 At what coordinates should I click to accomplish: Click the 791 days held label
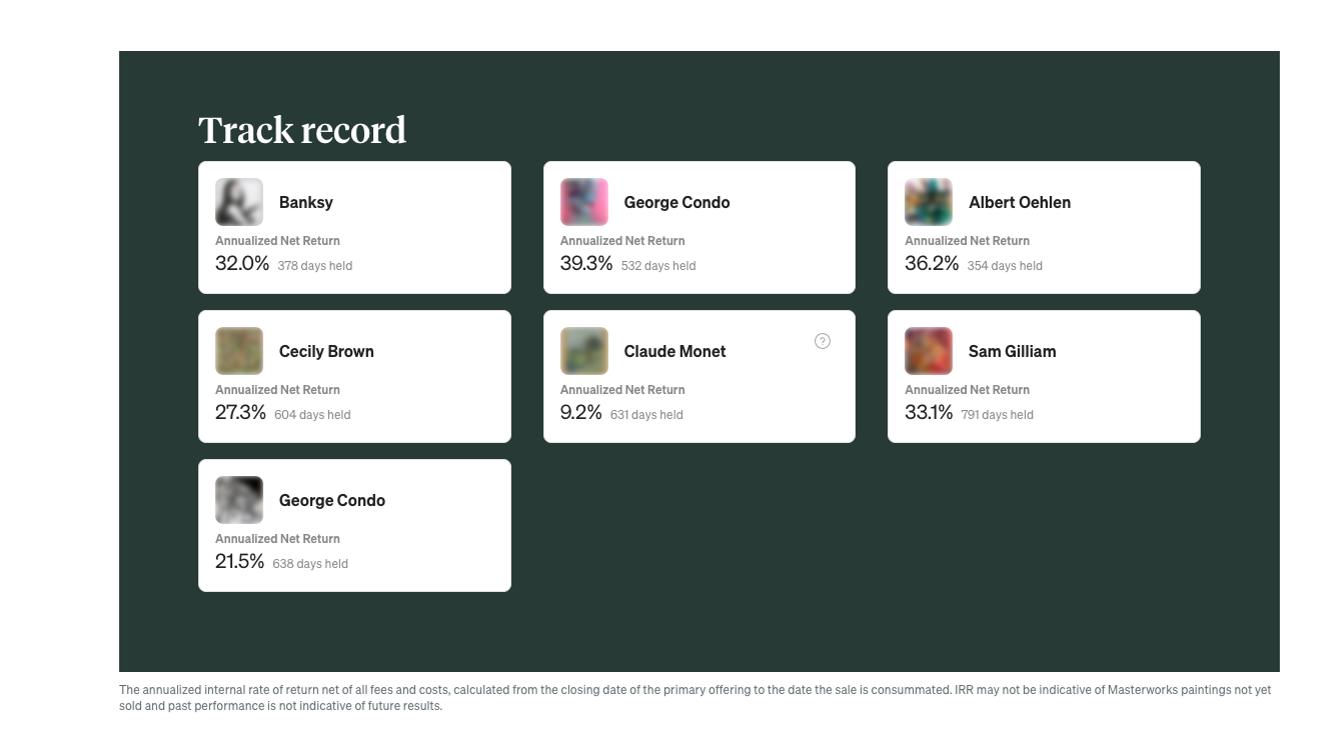pos(997,415)
